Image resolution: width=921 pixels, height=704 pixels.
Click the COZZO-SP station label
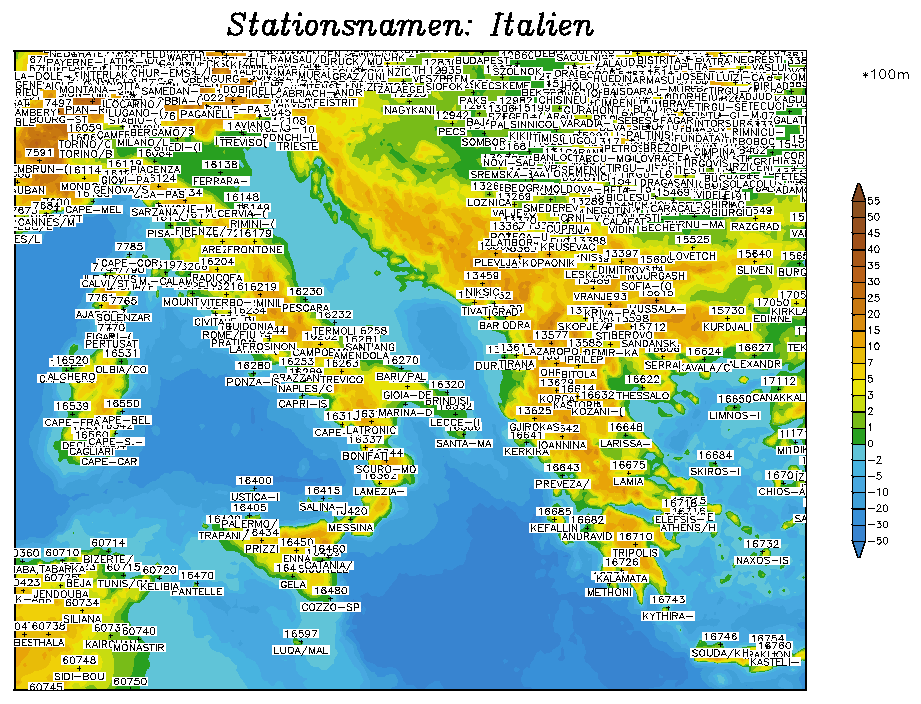click(x=331, y=607)
